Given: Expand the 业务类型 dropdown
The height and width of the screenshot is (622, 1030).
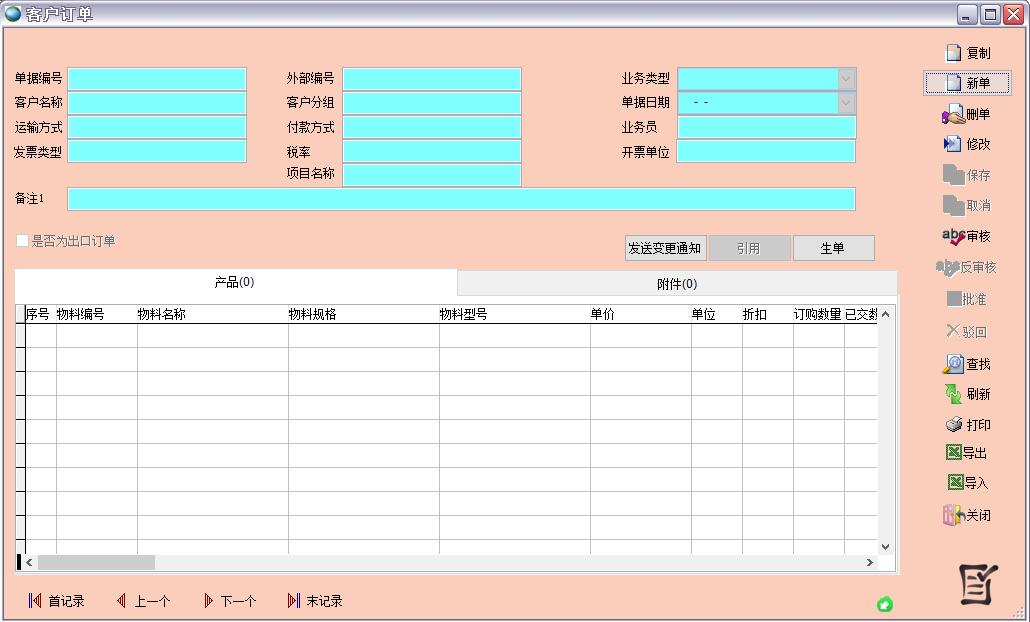Looking at the screenshot, I should click(x=846, y=79).
